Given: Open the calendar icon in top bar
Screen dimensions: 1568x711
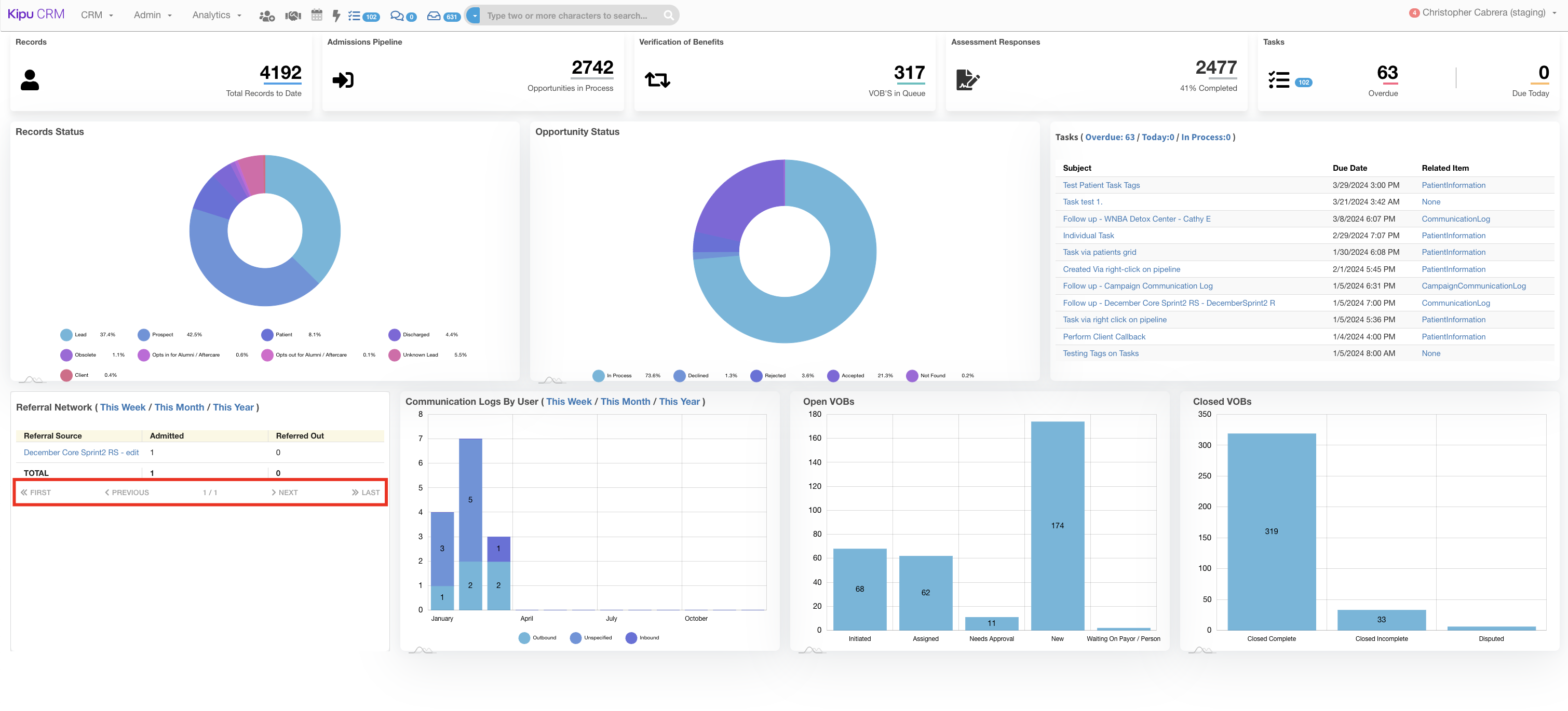Looking at the screenshot, I should 317,15.
